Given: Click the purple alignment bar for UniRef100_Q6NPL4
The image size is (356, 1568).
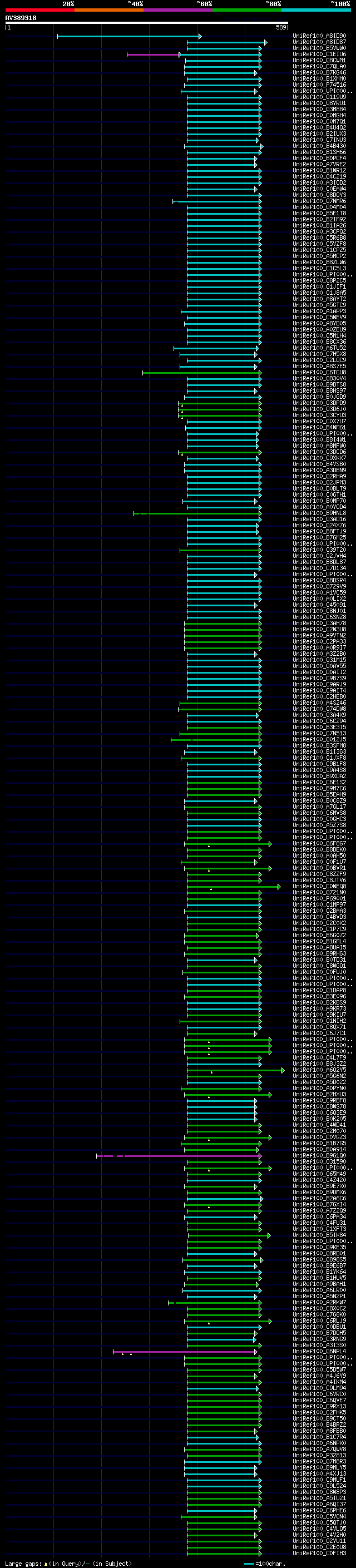Looking at the screenshot, I should point(185,1352).
